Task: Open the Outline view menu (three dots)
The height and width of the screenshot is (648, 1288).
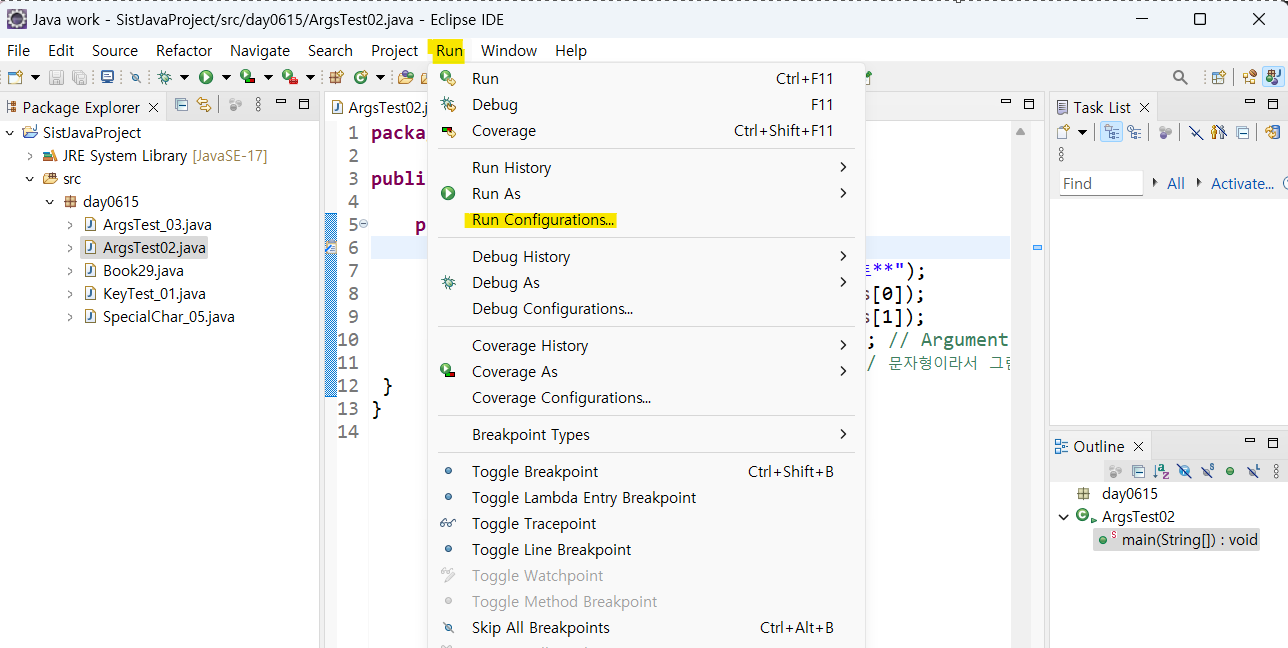Action: pyautogui.click(x=1276, y=471)
